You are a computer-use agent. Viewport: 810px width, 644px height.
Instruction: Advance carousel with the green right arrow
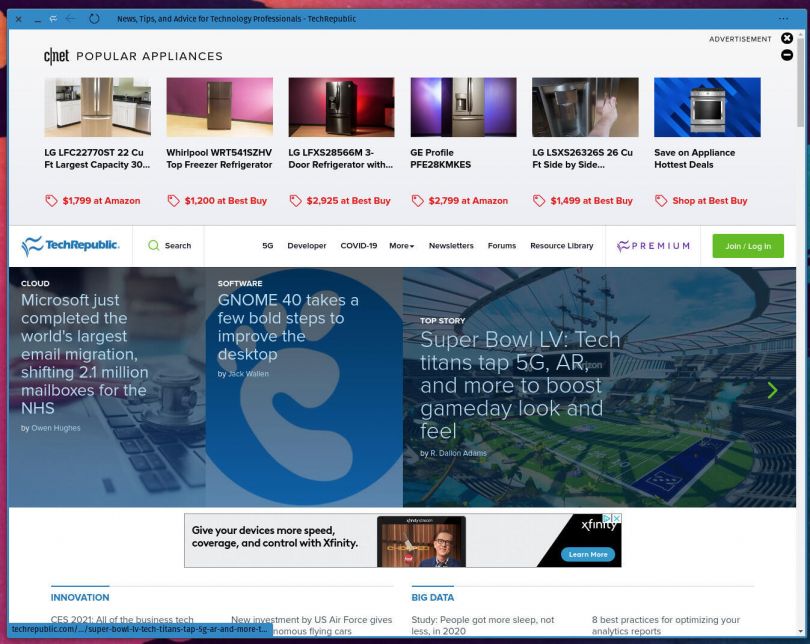click(x=772, y=390)
